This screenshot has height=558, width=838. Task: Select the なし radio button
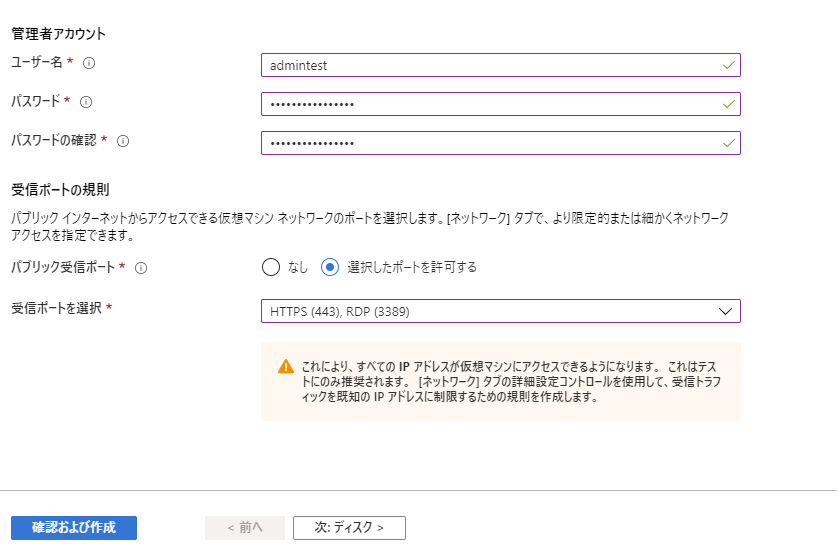pos(271,267)
